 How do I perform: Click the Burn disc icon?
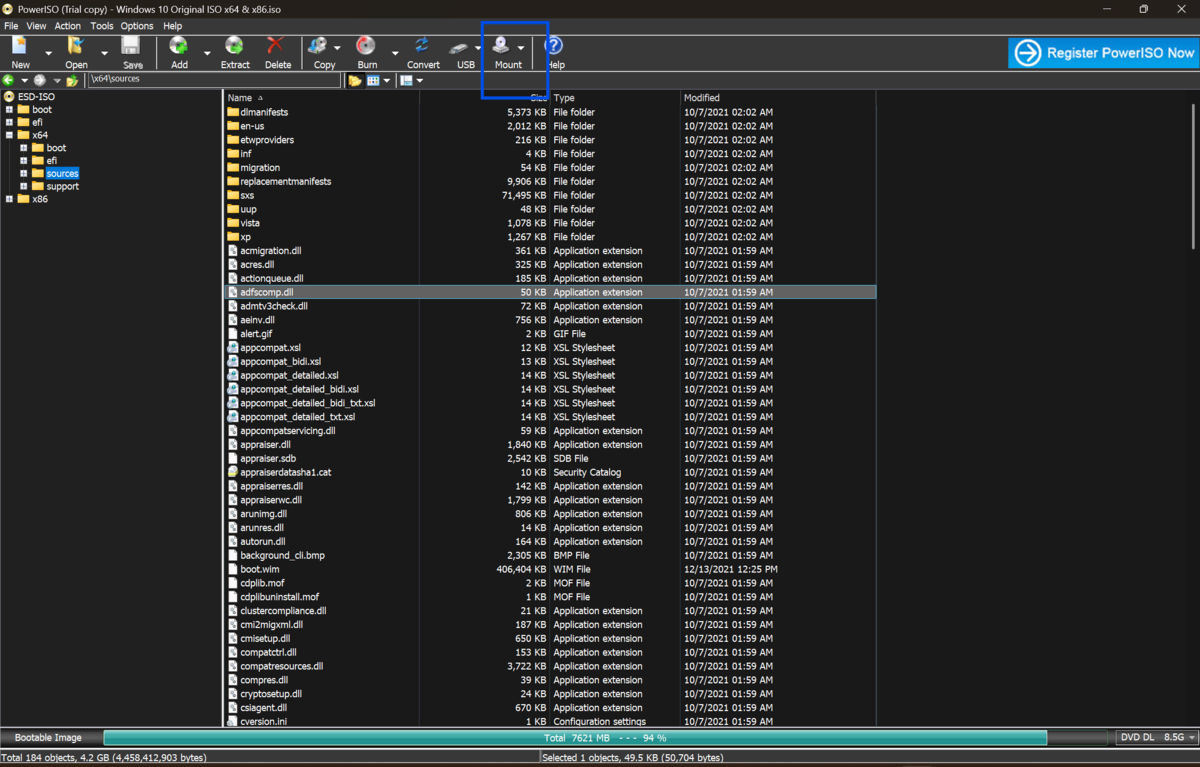click(367, 46)
